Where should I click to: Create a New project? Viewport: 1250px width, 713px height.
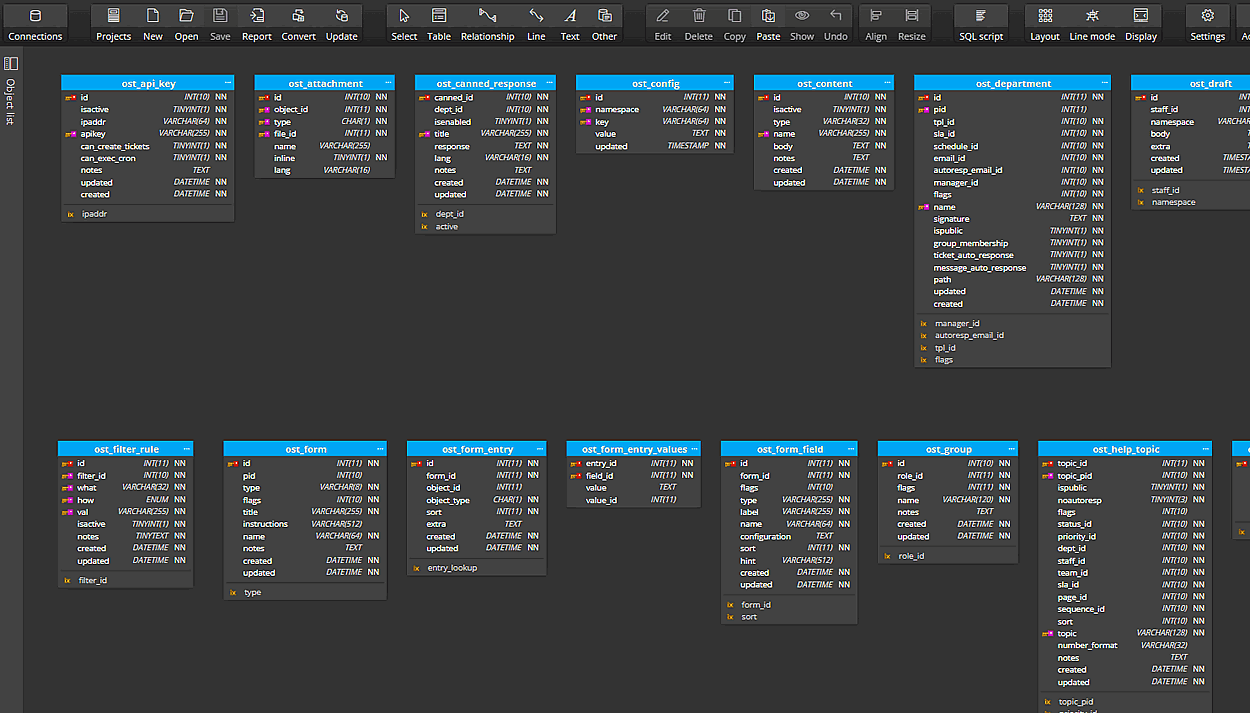pos(153,24)
